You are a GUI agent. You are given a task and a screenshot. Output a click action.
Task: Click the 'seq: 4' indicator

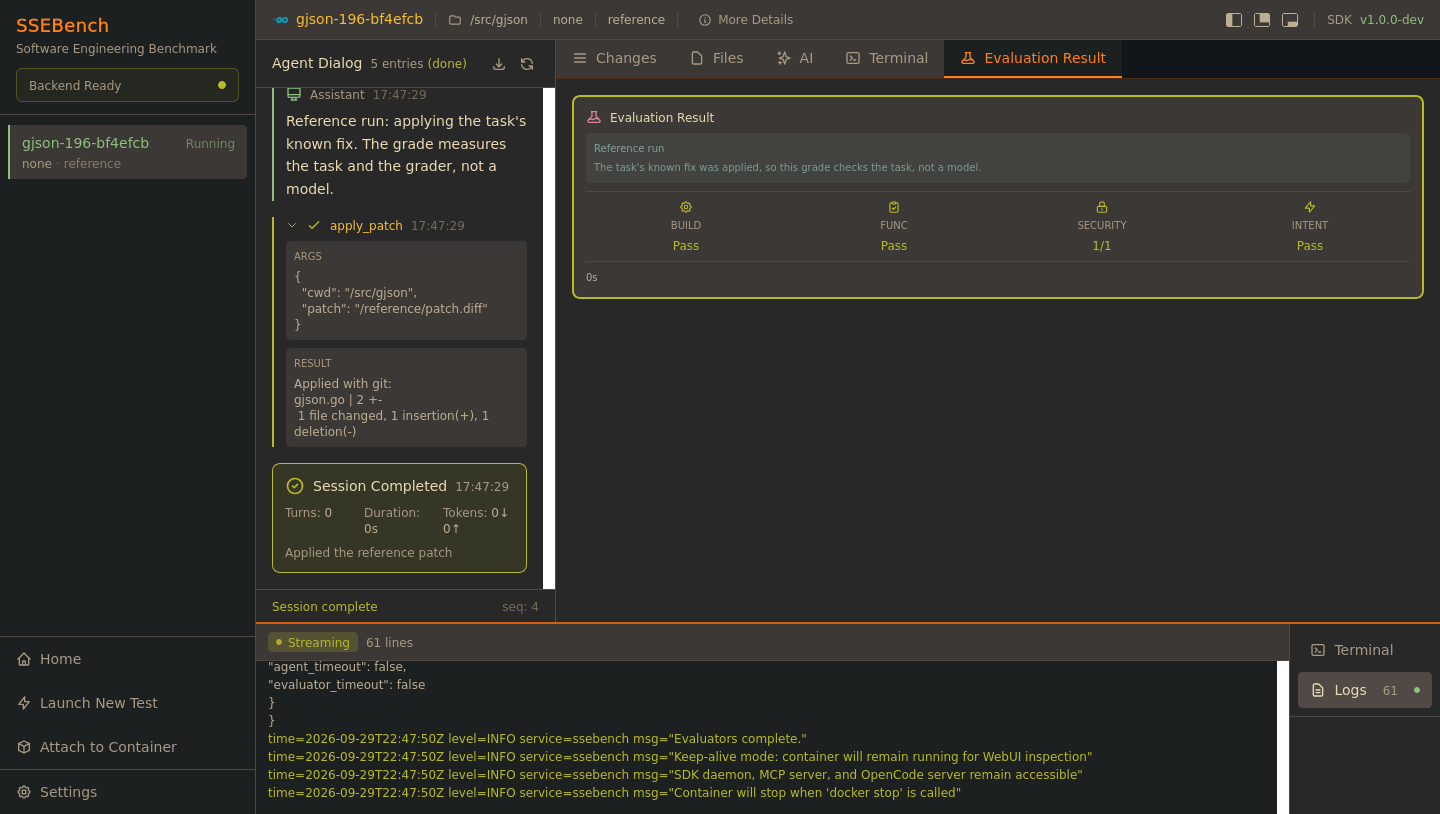520,607
